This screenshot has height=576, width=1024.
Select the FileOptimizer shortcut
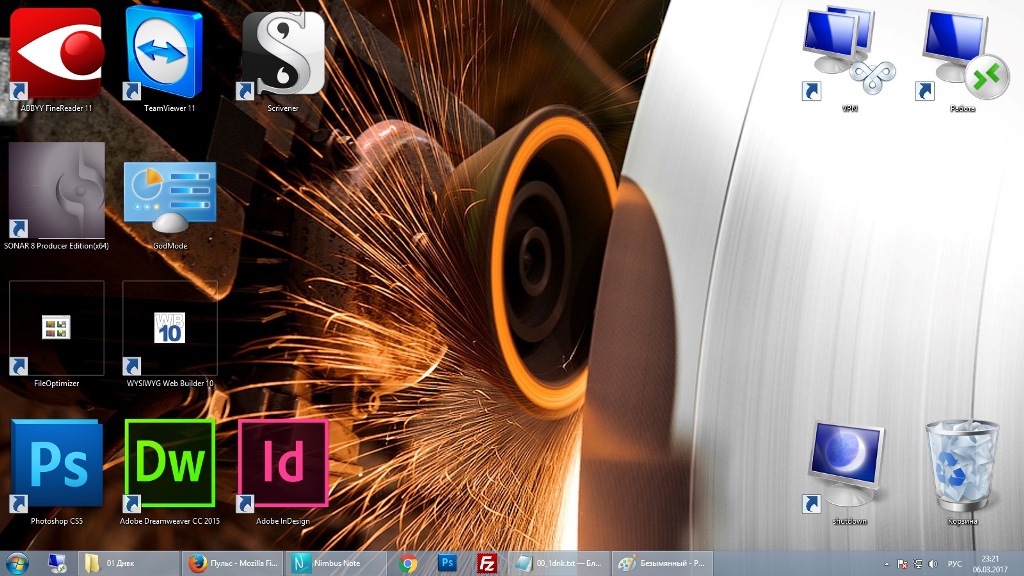pos(56,328)
